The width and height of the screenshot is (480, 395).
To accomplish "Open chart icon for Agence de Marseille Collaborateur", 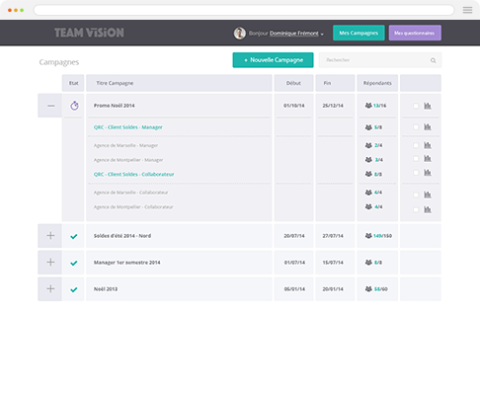I will [x=427, y=195].
